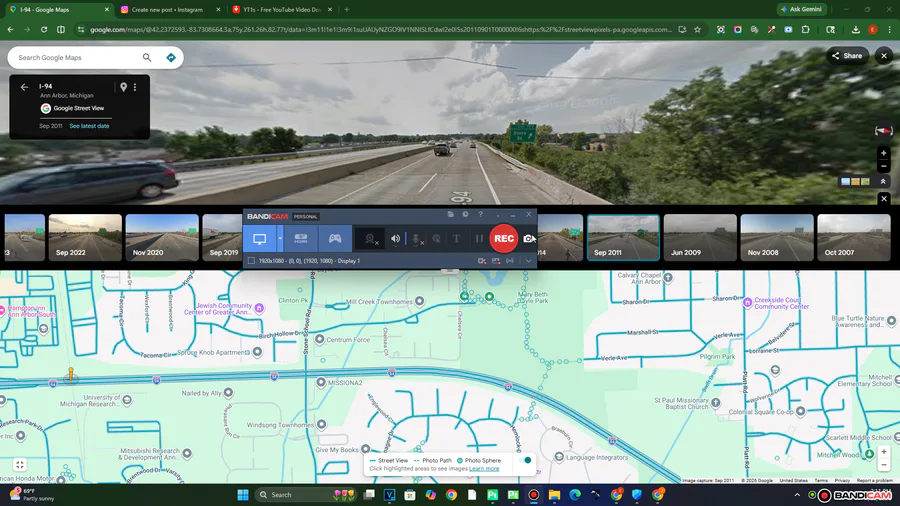Bookmark this page with star icon
This screenshot has width=900, height=506.
tap(697, 29)
